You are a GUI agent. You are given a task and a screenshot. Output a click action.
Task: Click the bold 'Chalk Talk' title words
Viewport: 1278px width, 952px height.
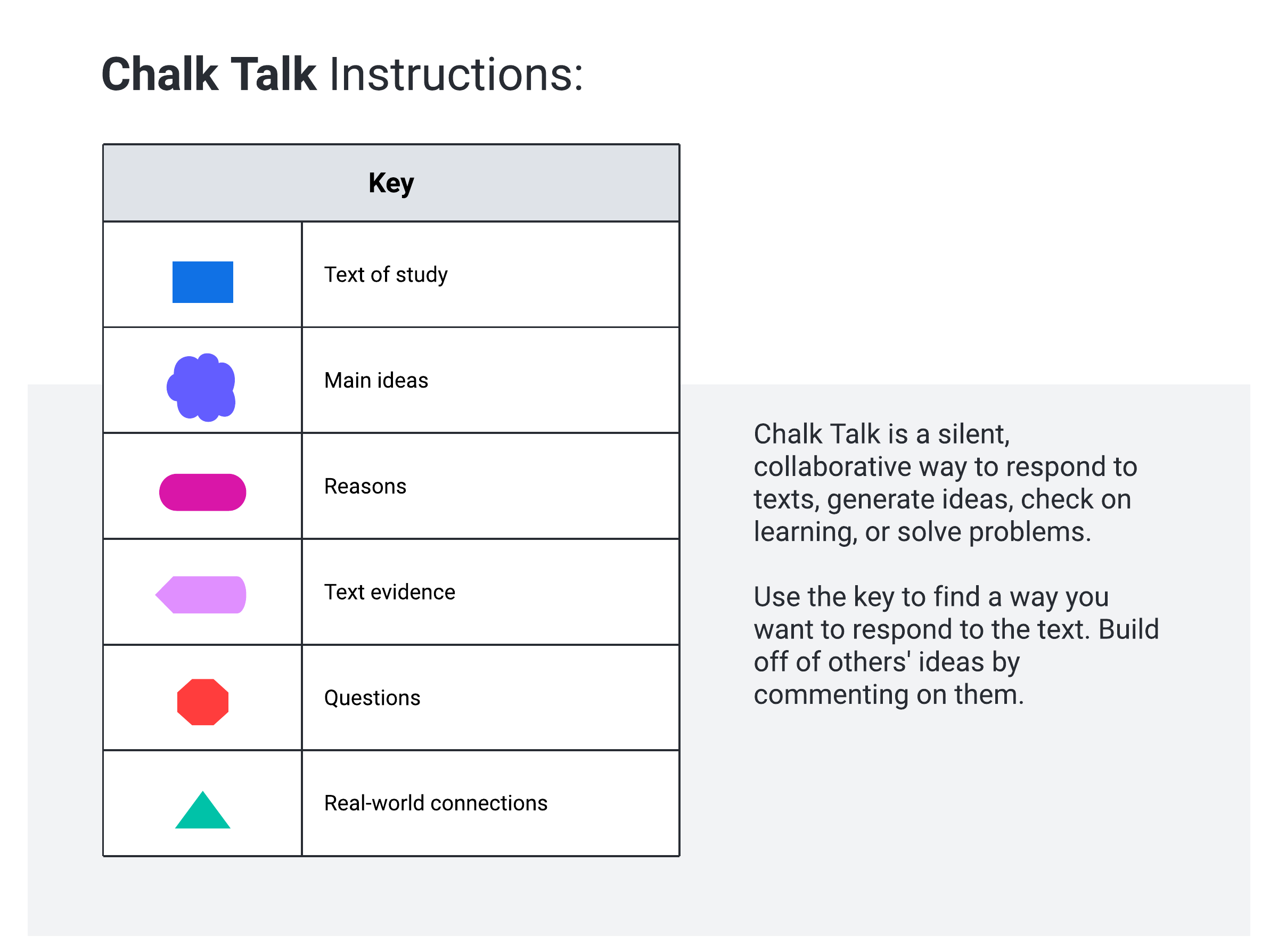[x=209, y=75]
